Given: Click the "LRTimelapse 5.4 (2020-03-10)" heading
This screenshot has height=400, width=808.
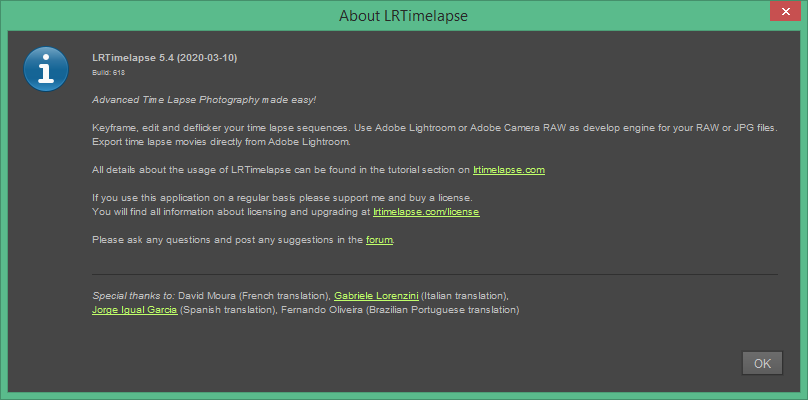Looking at the screenshot, I should pyautogui.click(x=164, y=58).
